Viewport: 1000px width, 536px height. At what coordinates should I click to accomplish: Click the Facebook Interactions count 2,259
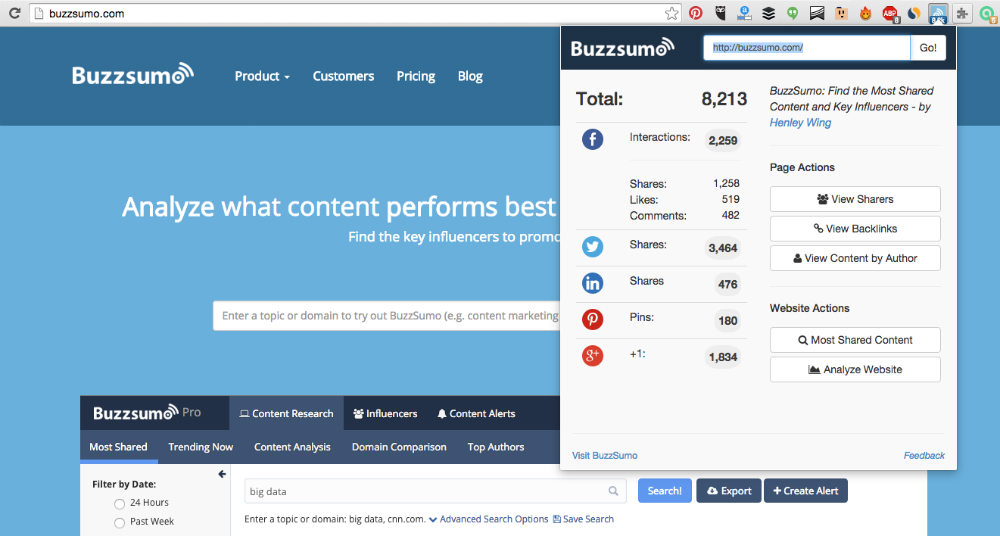723,140
